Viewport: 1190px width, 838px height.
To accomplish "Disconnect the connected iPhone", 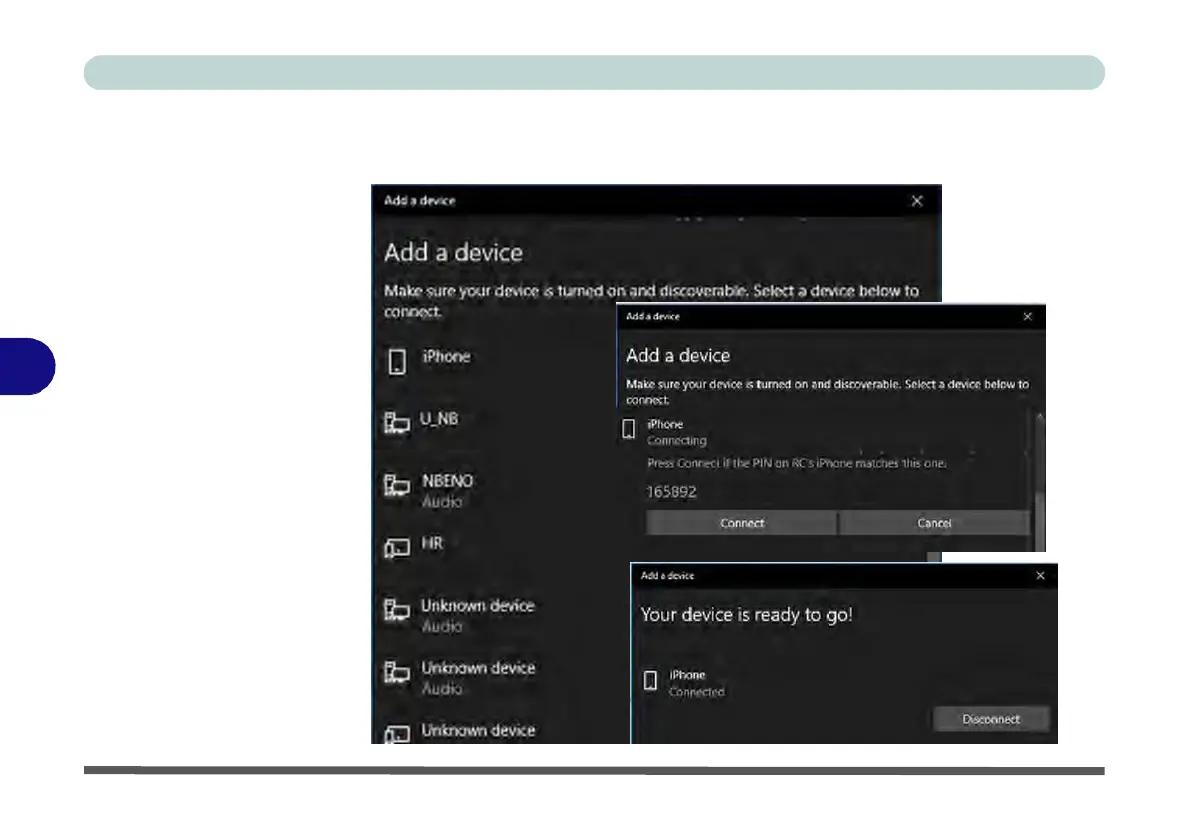I will (991, 719).
